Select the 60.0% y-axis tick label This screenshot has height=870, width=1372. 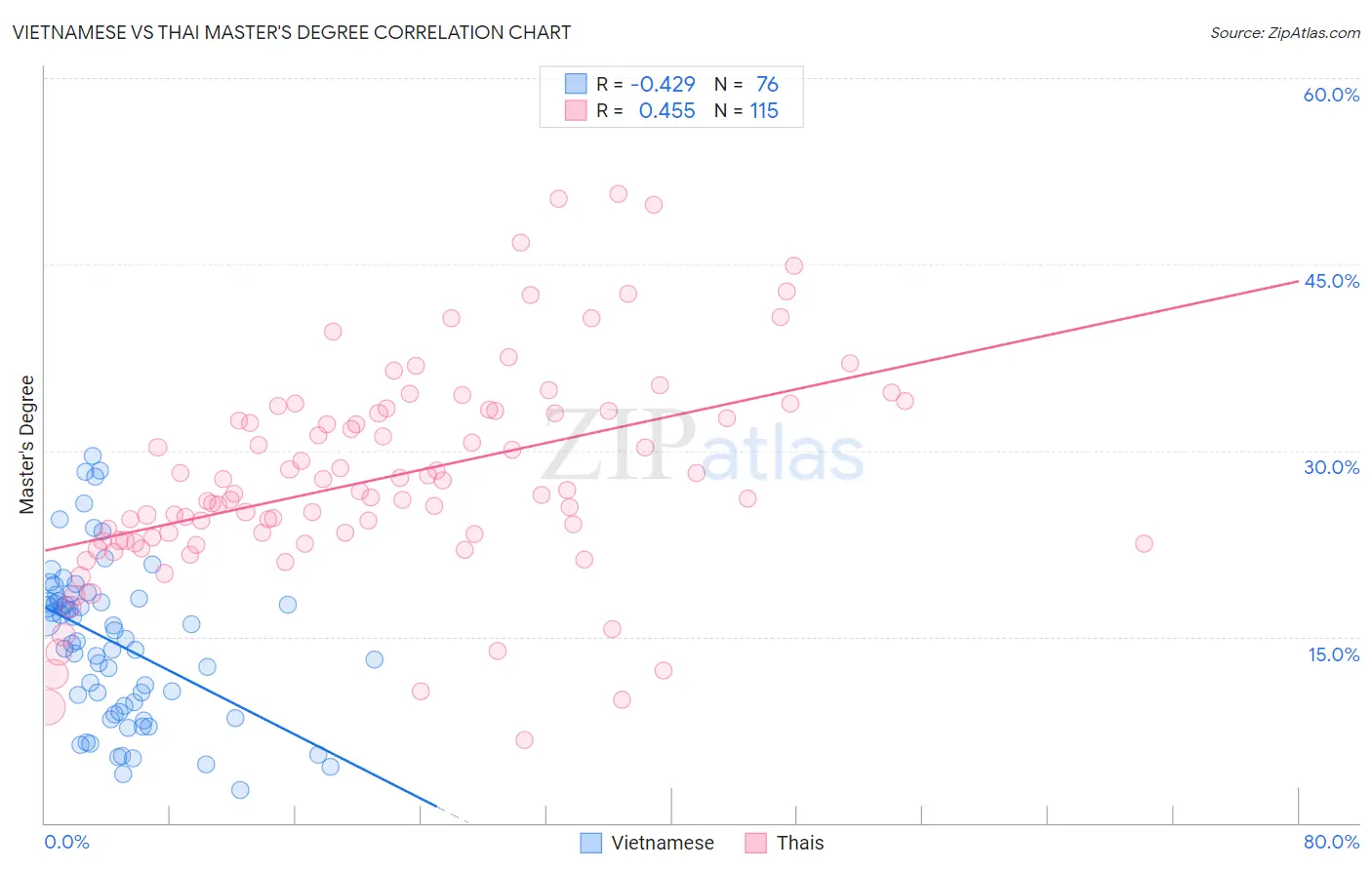point(1331,95)
